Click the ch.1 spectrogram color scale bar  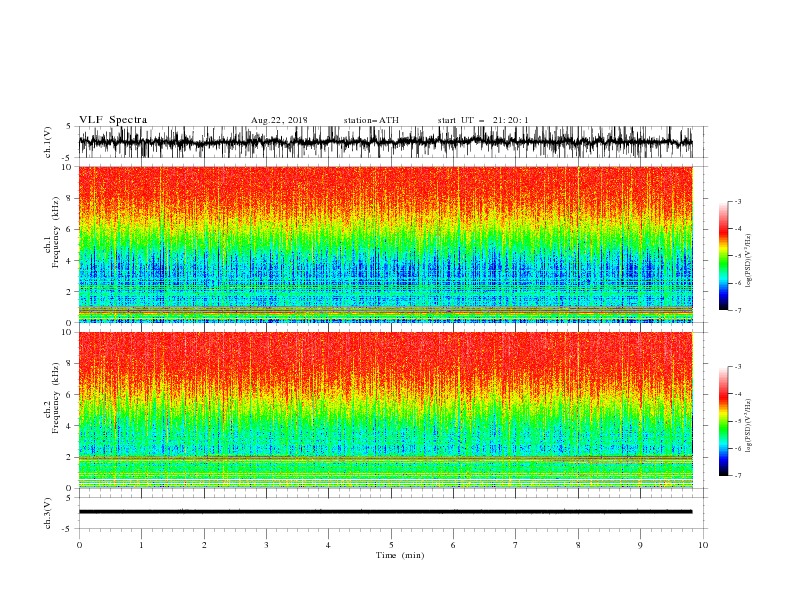[723, 256]
